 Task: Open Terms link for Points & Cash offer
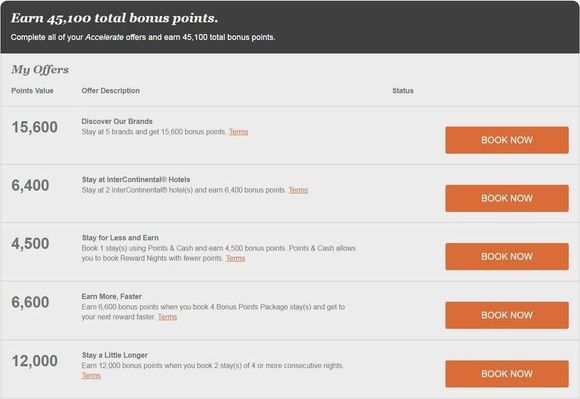(x=235, y=258)
